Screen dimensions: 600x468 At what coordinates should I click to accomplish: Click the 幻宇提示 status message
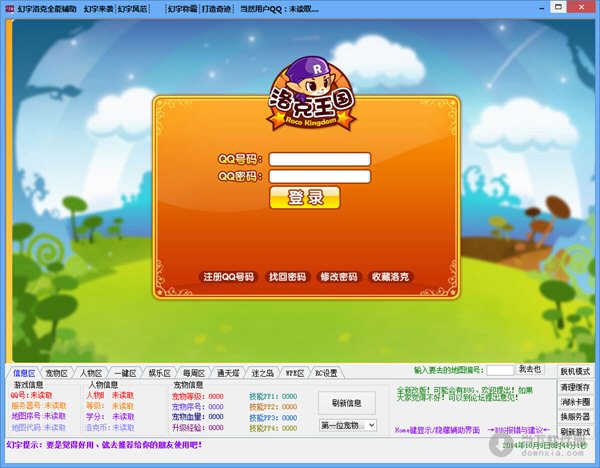104,445
